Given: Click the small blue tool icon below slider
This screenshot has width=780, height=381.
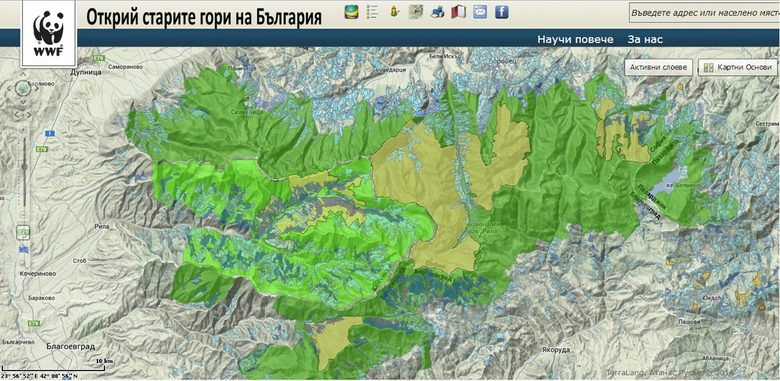Looking at the screenshot, I should [24, 249].
